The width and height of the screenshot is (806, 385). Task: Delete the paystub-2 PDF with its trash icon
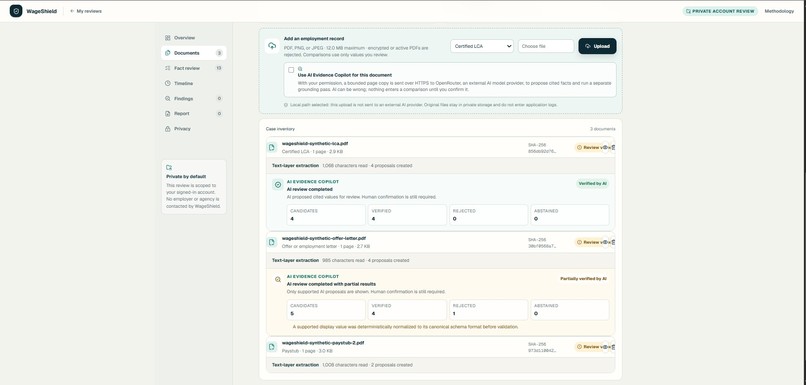[613, 347]
